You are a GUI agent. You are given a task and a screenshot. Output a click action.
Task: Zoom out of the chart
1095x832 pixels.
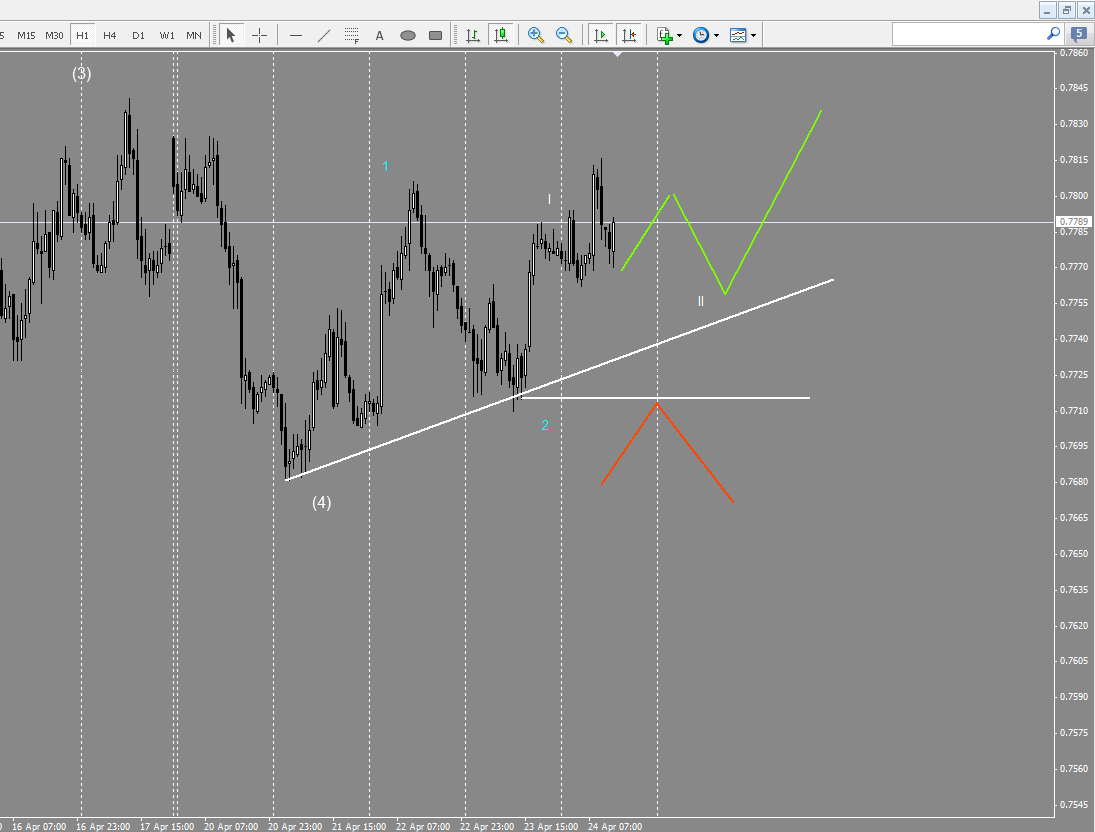[x=564, y=35]
